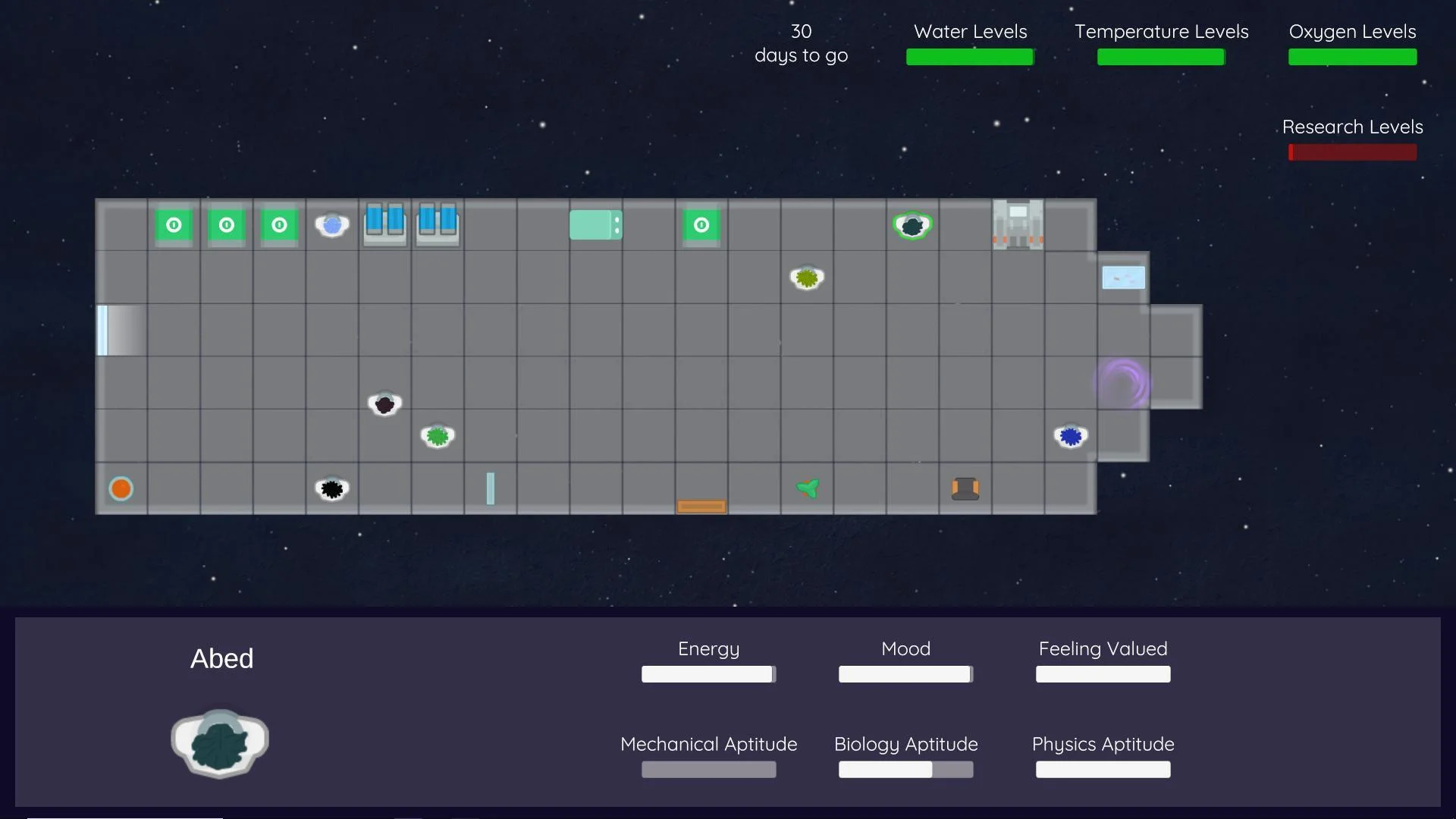The width and height of the screenshot is (1456, 819).
Task: Click the Water Levels green bar
Action: tap(970, 57)
